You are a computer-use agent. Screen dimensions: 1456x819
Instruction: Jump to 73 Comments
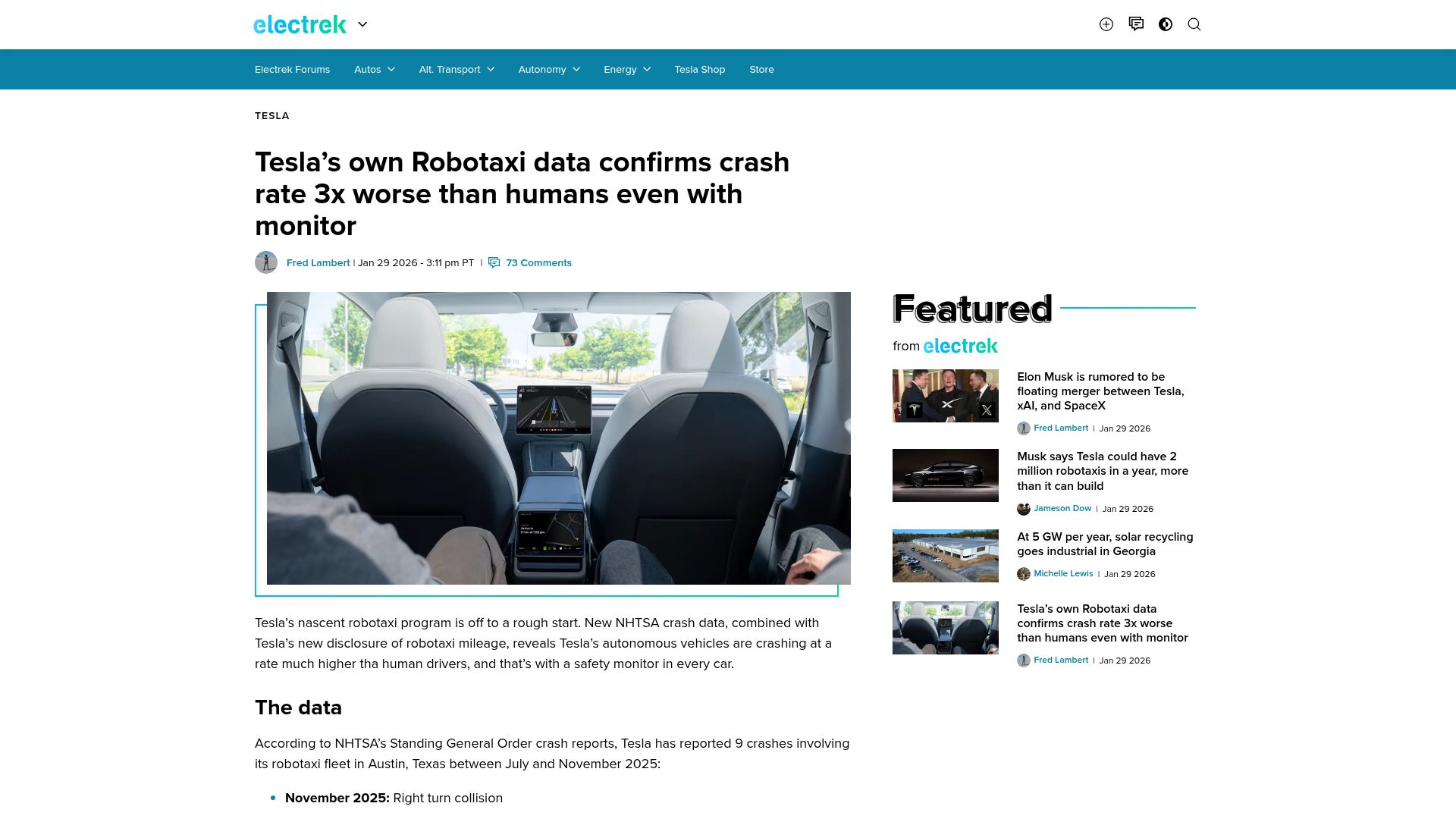pos(538,263)
